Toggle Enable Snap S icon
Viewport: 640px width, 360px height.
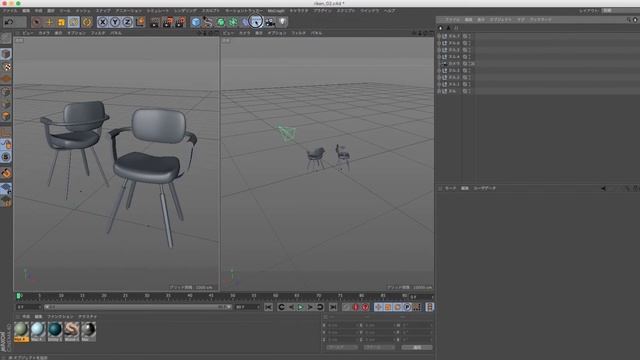[6, 157]
